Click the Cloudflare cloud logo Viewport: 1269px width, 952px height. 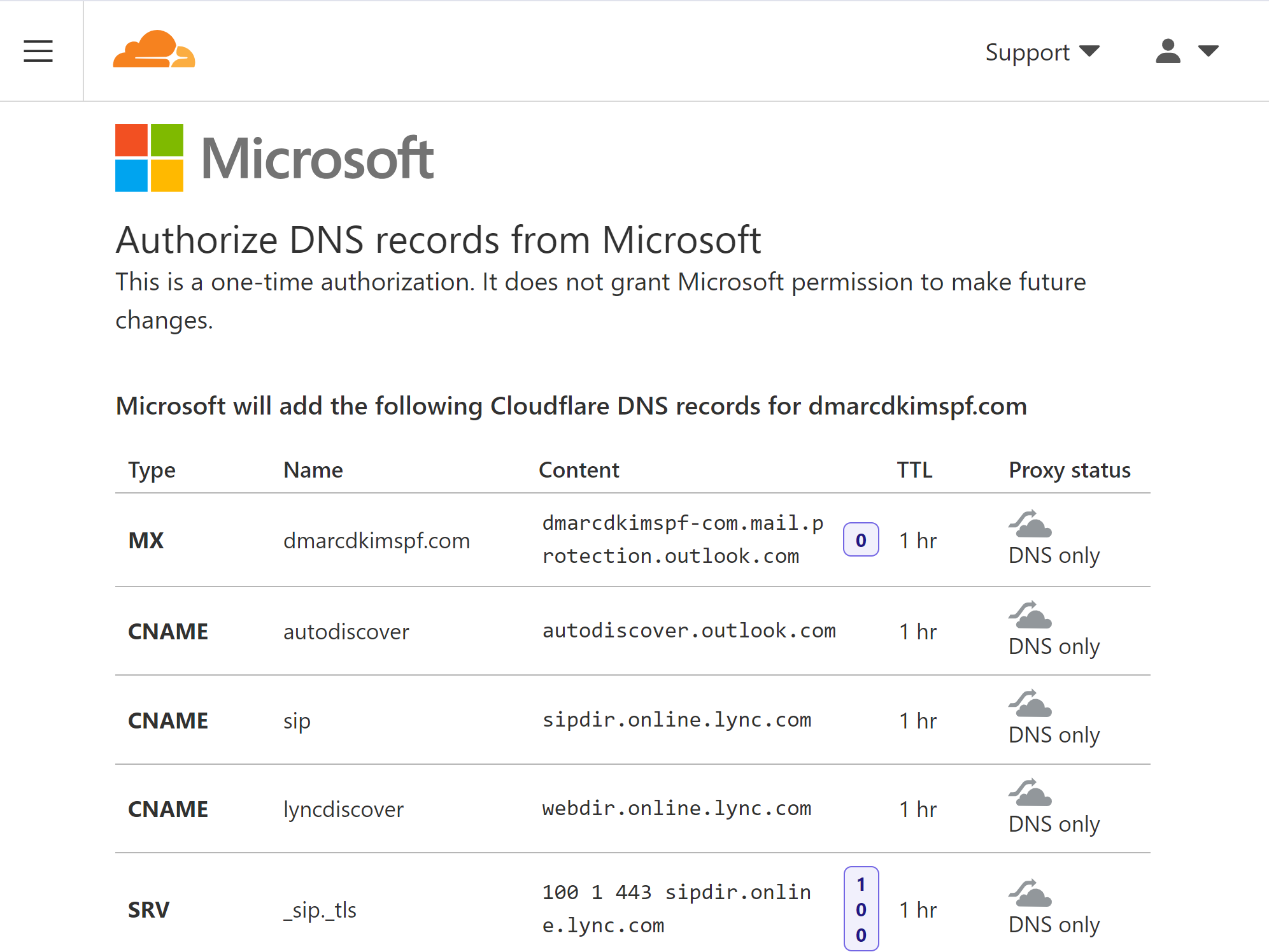tap(154, 49)
